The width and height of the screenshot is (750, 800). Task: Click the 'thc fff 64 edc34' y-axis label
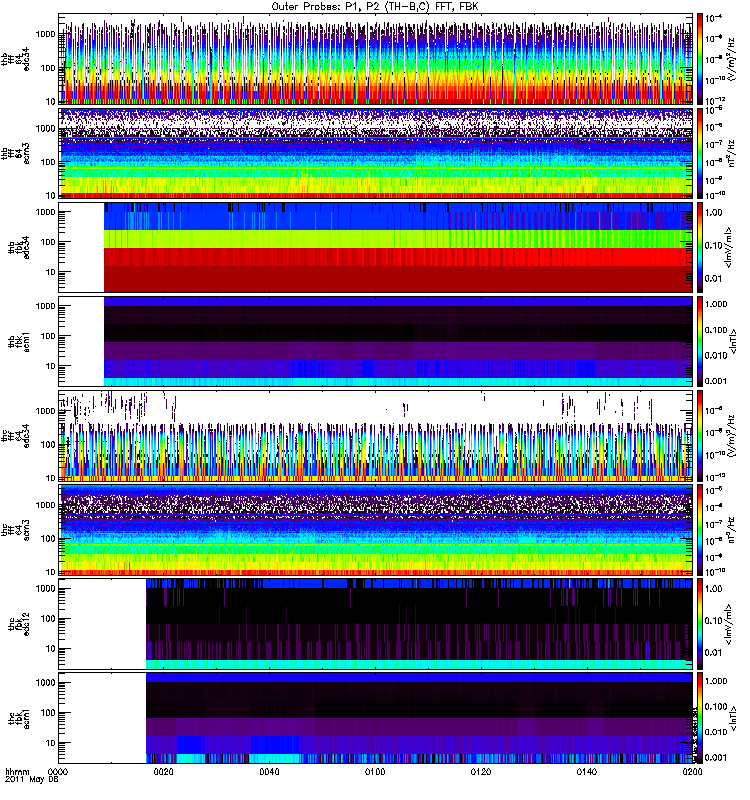[x=15, y=436]
